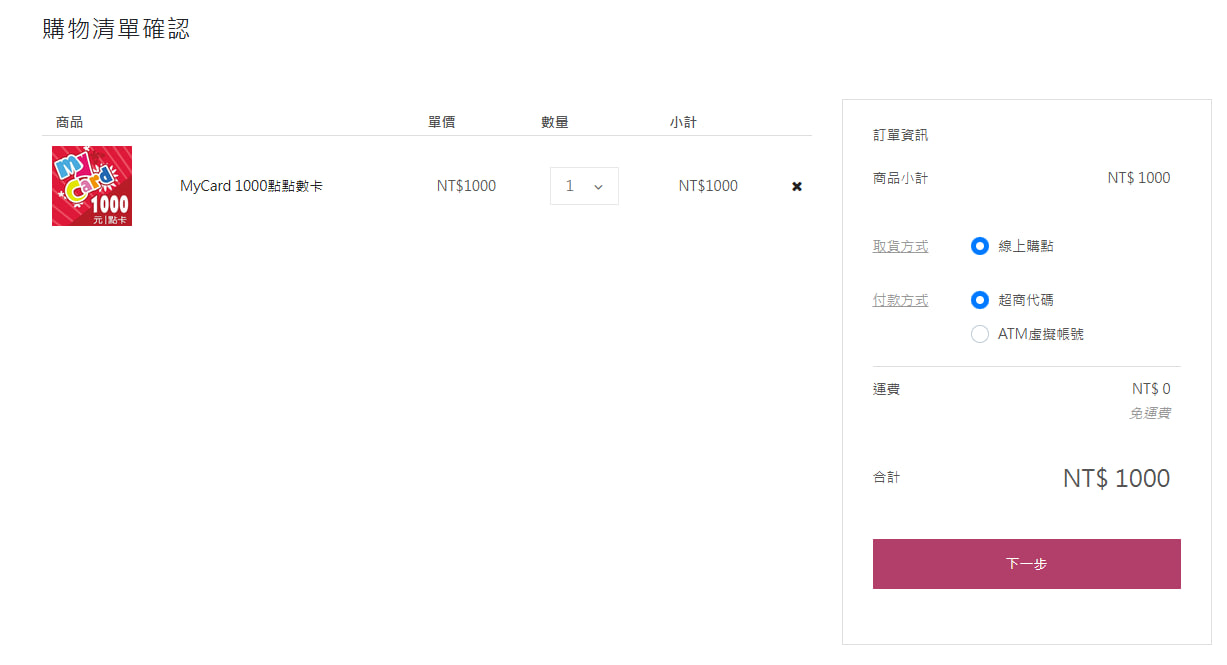Viewport: 1227px width, 665px height.
Task: Click the 小計 column header
Action: tap(683, 122)
